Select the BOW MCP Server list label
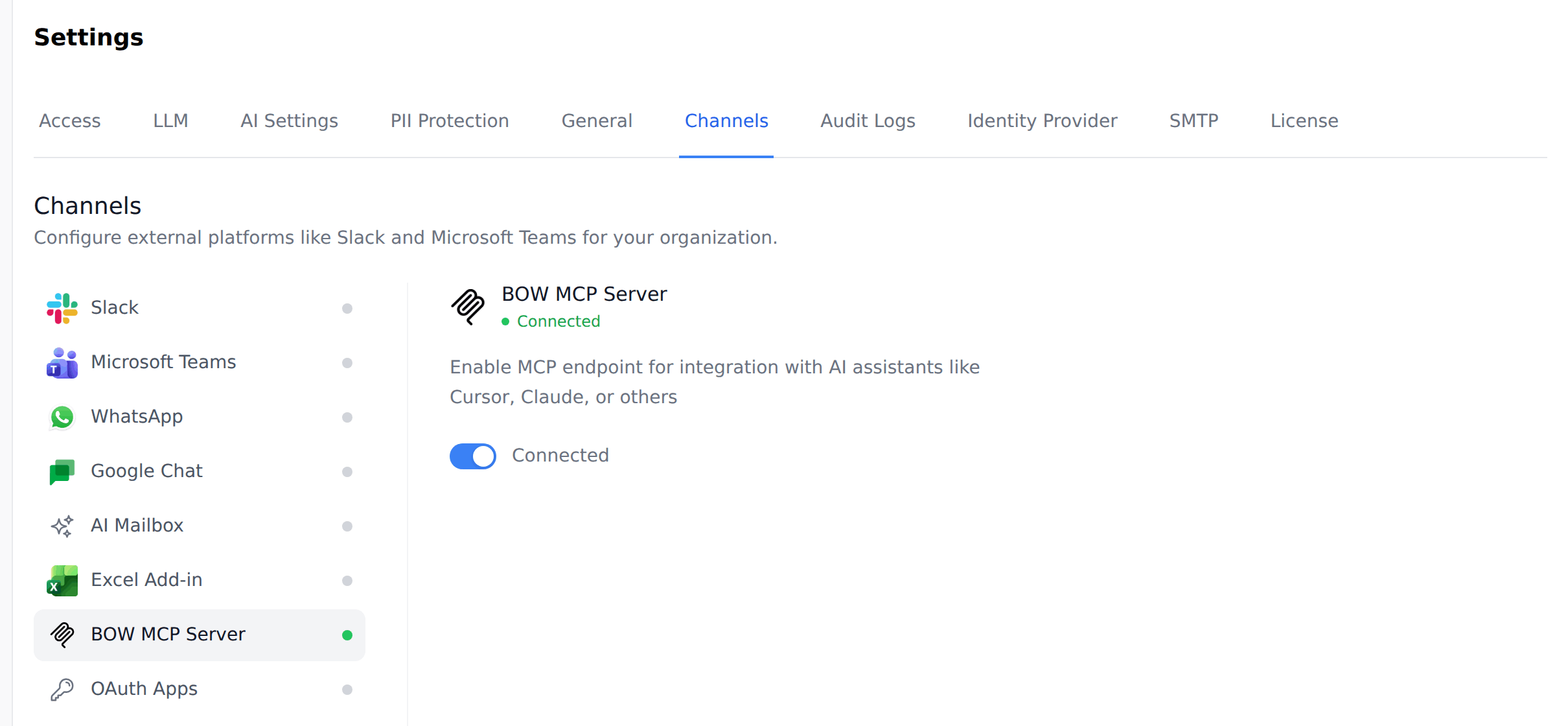This screenshot has height=726, width=1568. click(168, 635)
